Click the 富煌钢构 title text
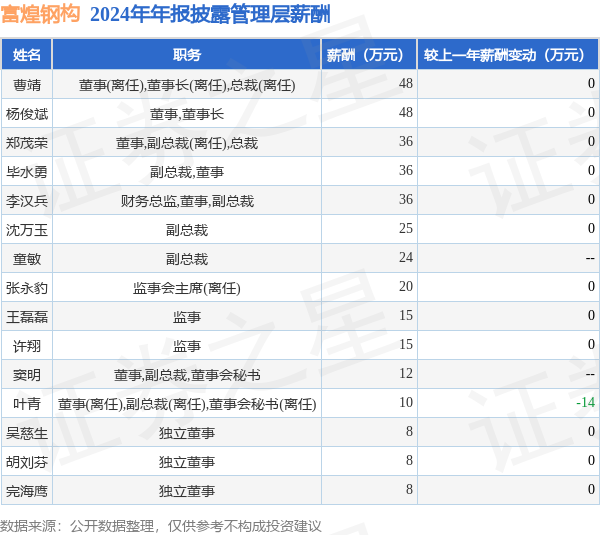The image size is (600, 535). coord(40,15)
